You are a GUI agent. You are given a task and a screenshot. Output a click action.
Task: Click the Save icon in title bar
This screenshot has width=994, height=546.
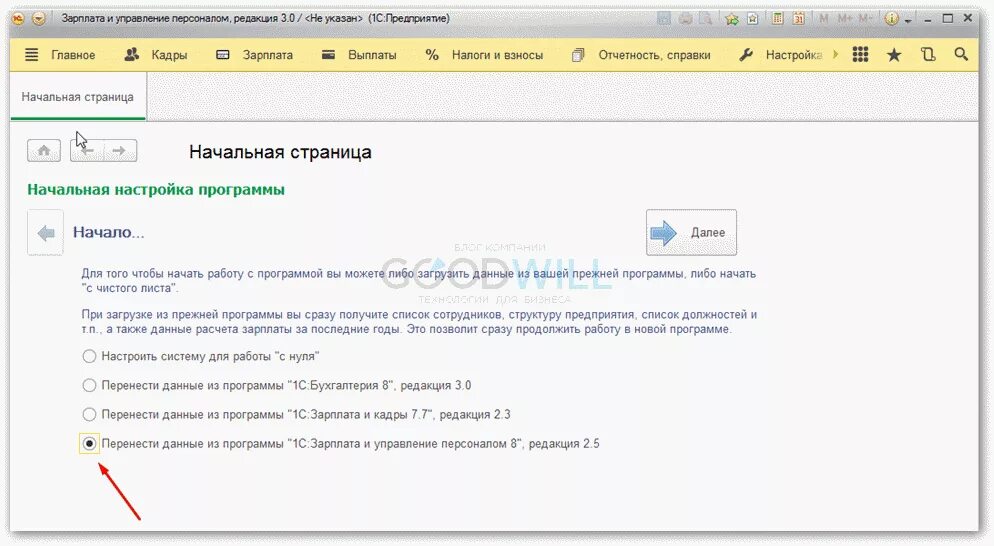664,19
